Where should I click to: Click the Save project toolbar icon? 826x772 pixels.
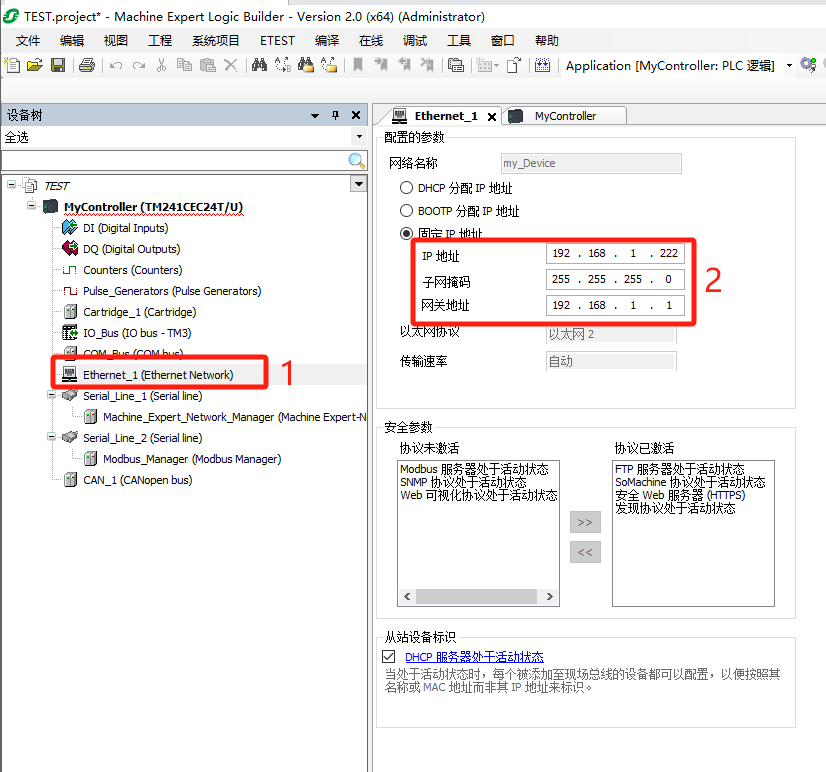58,65
